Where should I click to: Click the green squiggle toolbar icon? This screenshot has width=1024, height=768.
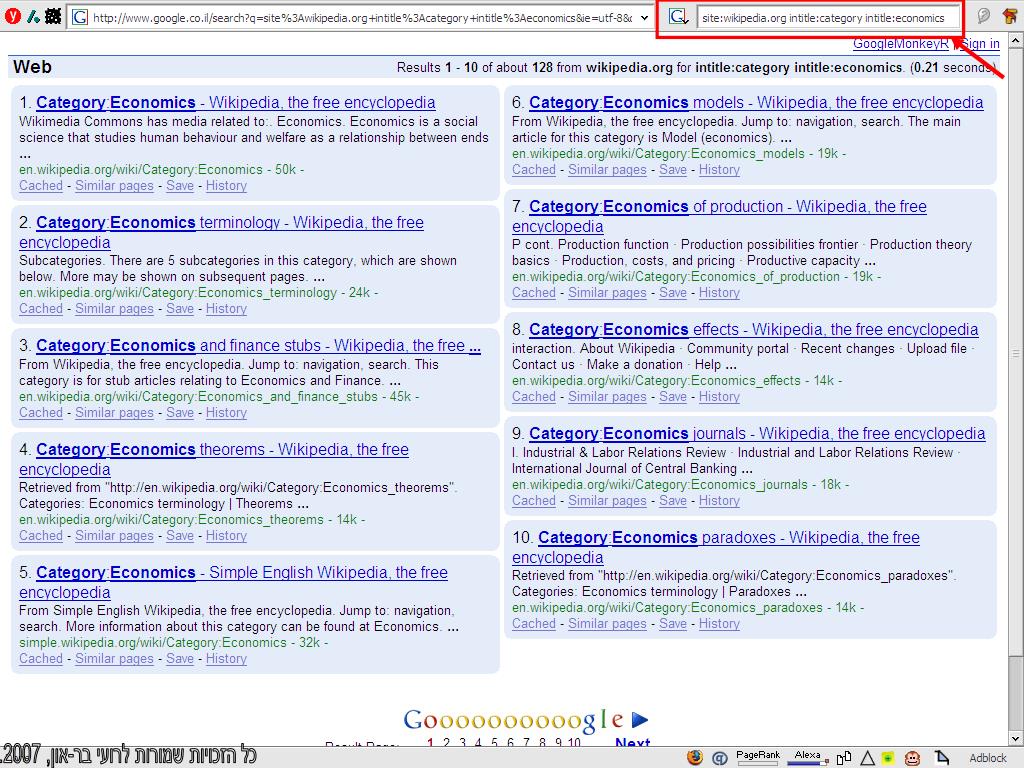pyautogui.click(x=33, y=17)
